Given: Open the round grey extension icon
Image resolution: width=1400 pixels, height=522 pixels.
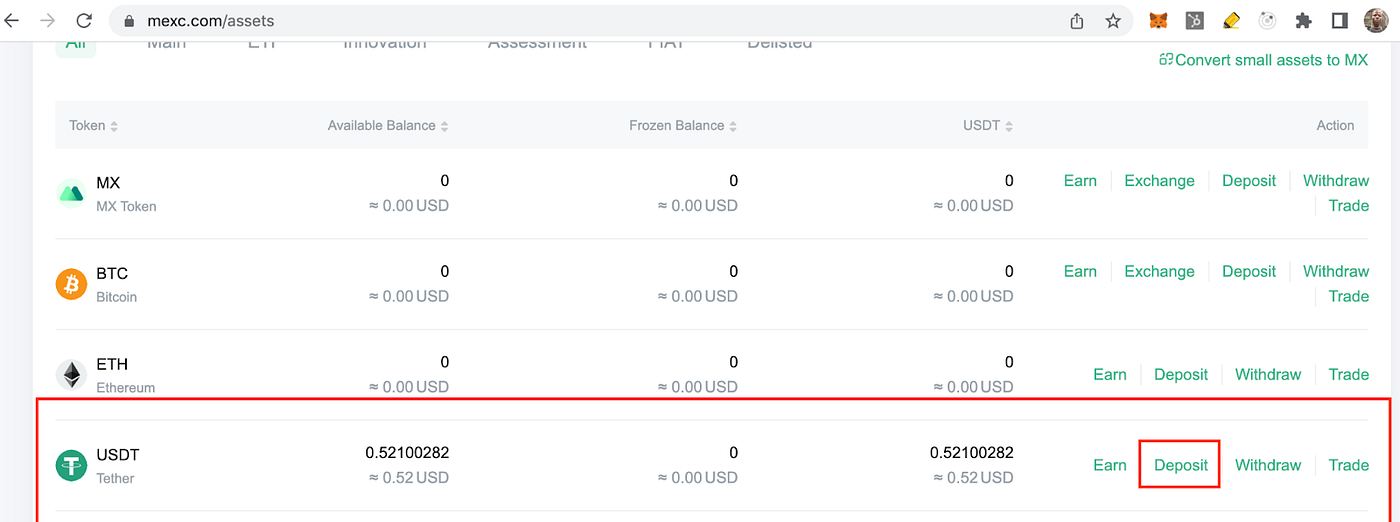Looking at the screenshot, I should [x=1267, y=20].
